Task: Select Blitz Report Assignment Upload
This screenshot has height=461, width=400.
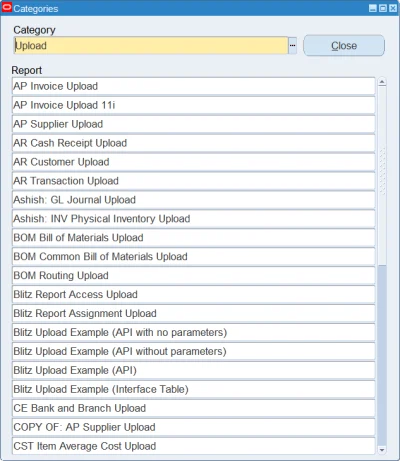Action: (194, 314)
